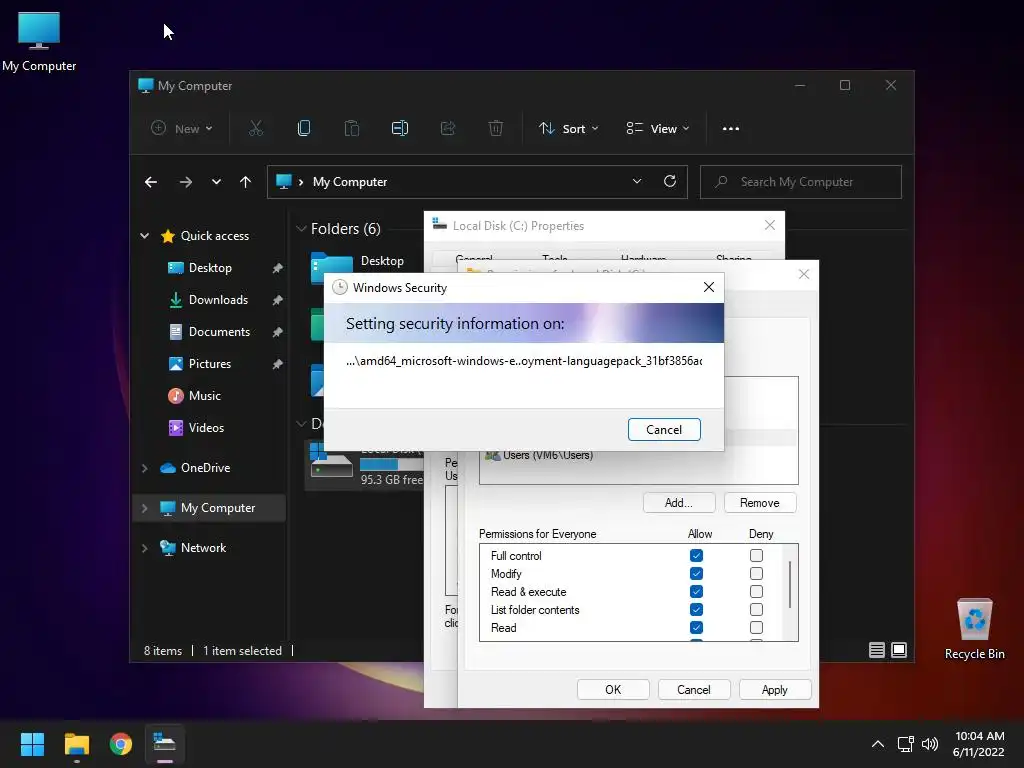
Task: Check Deny for Read & execute
Action: click(x=756, y=592)
